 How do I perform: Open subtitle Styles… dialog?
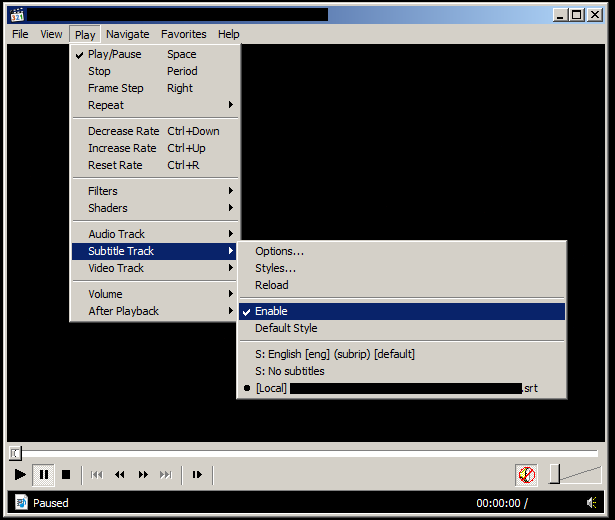click(402, 268)
